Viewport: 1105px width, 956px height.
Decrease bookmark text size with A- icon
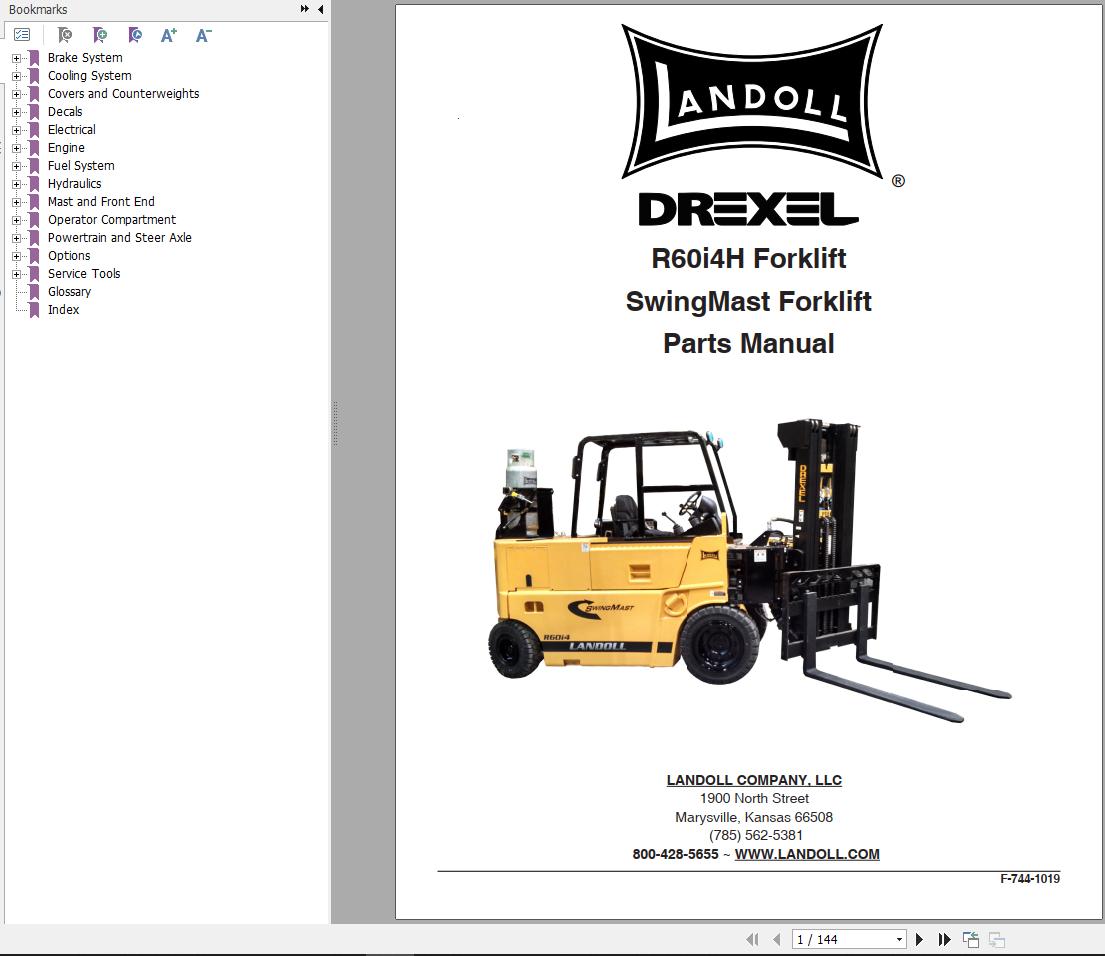(x=203, y=34)
